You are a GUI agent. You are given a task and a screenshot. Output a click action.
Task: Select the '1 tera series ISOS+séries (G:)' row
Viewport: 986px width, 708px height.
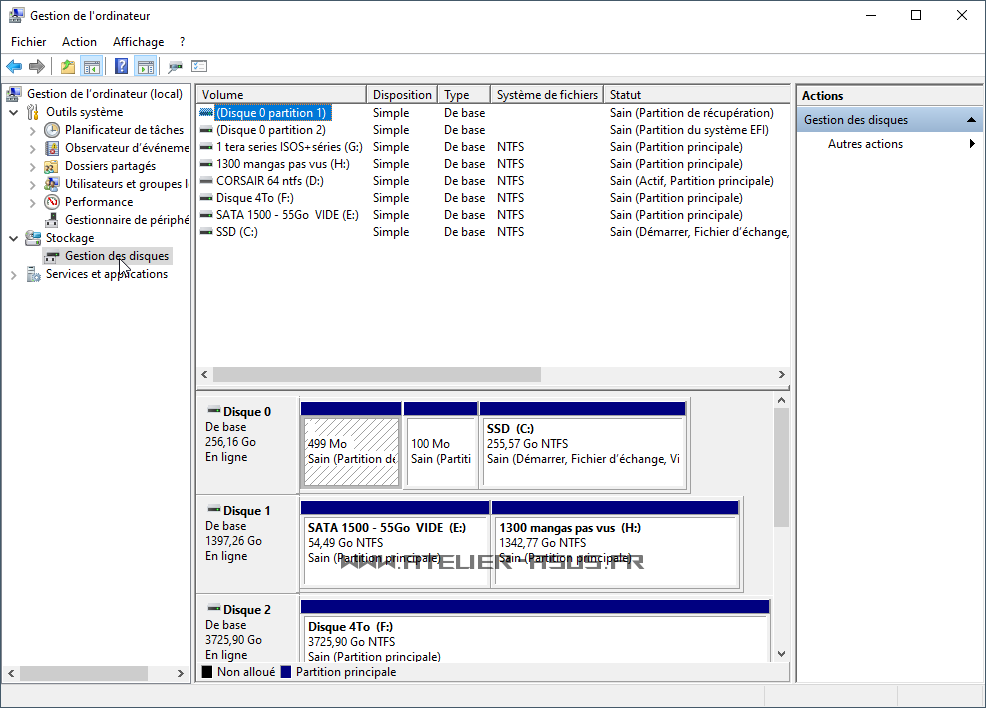(x=493, y=147)
